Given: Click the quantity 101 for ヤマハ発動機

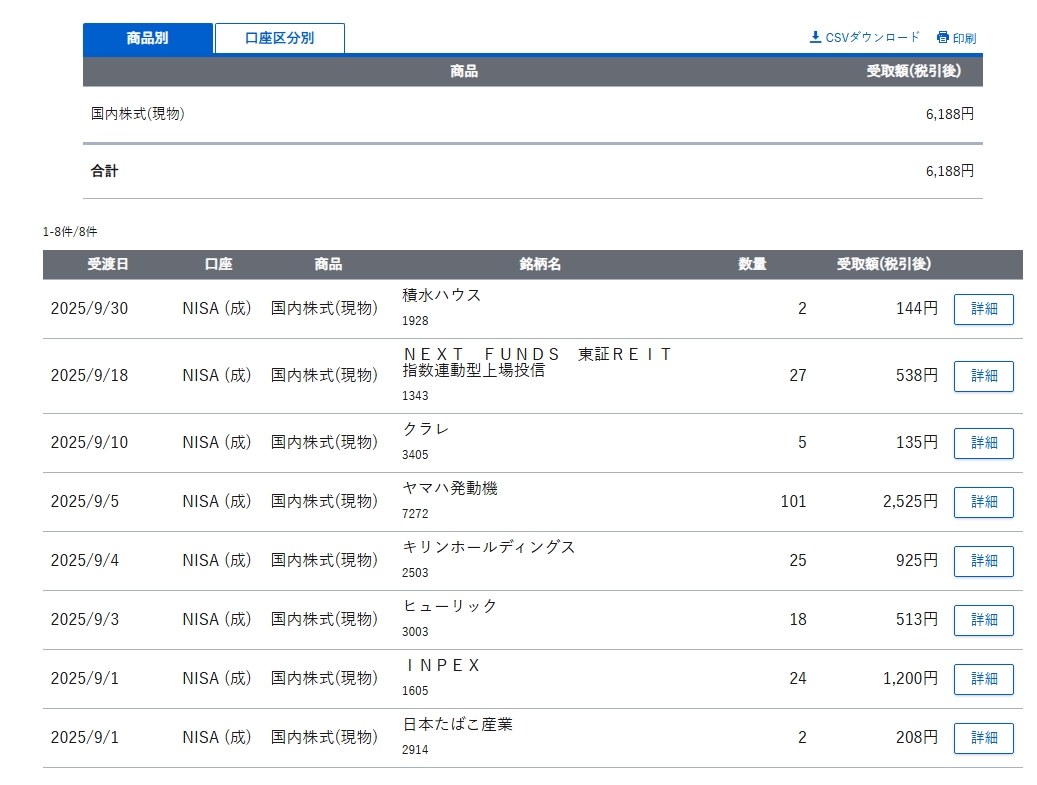Looking at the screenshot, I should click(x=793, y=501).
